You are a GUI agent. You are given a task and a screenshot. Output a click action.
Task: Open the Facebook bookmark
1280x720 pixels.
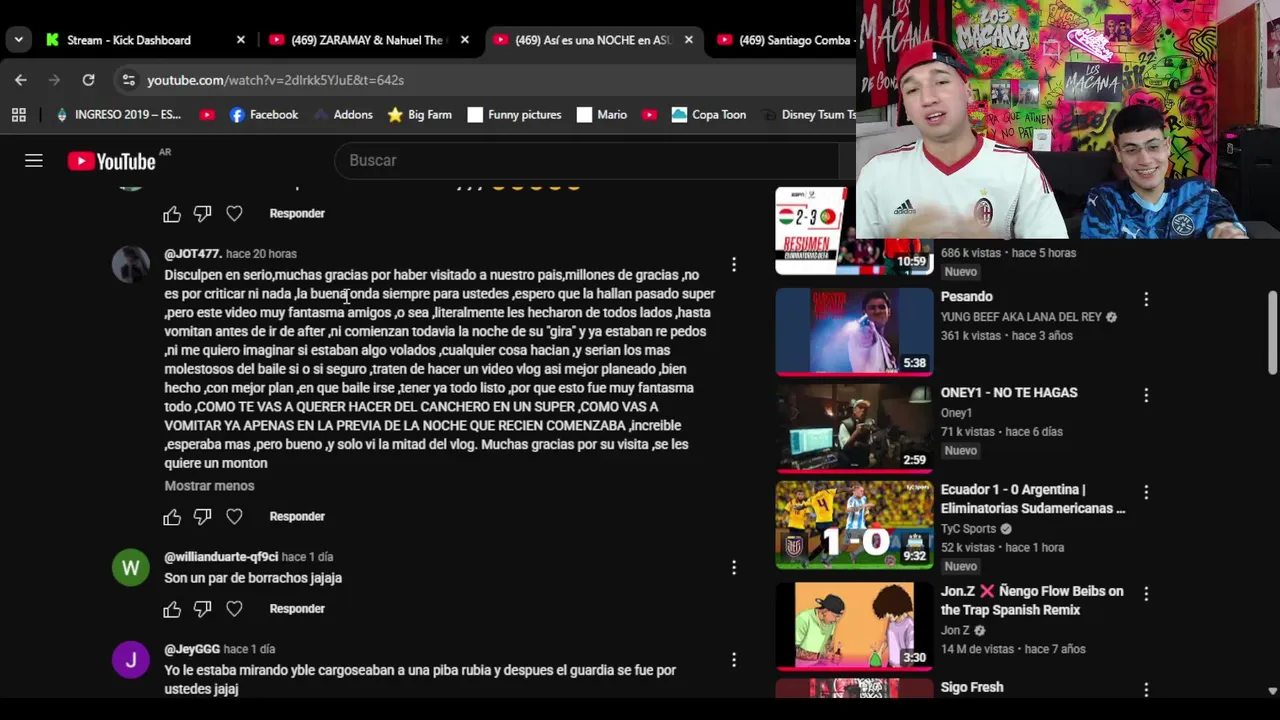[264, 115]
